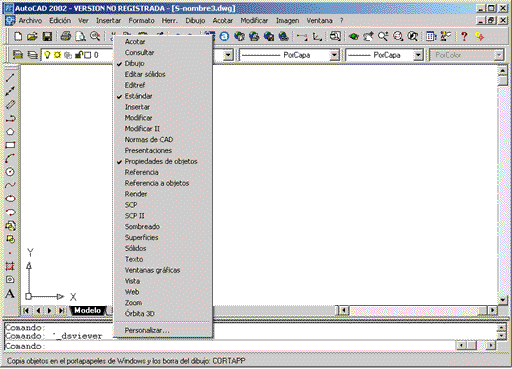
Task: Open the Layers manager icon
Action: click(32, 55)
